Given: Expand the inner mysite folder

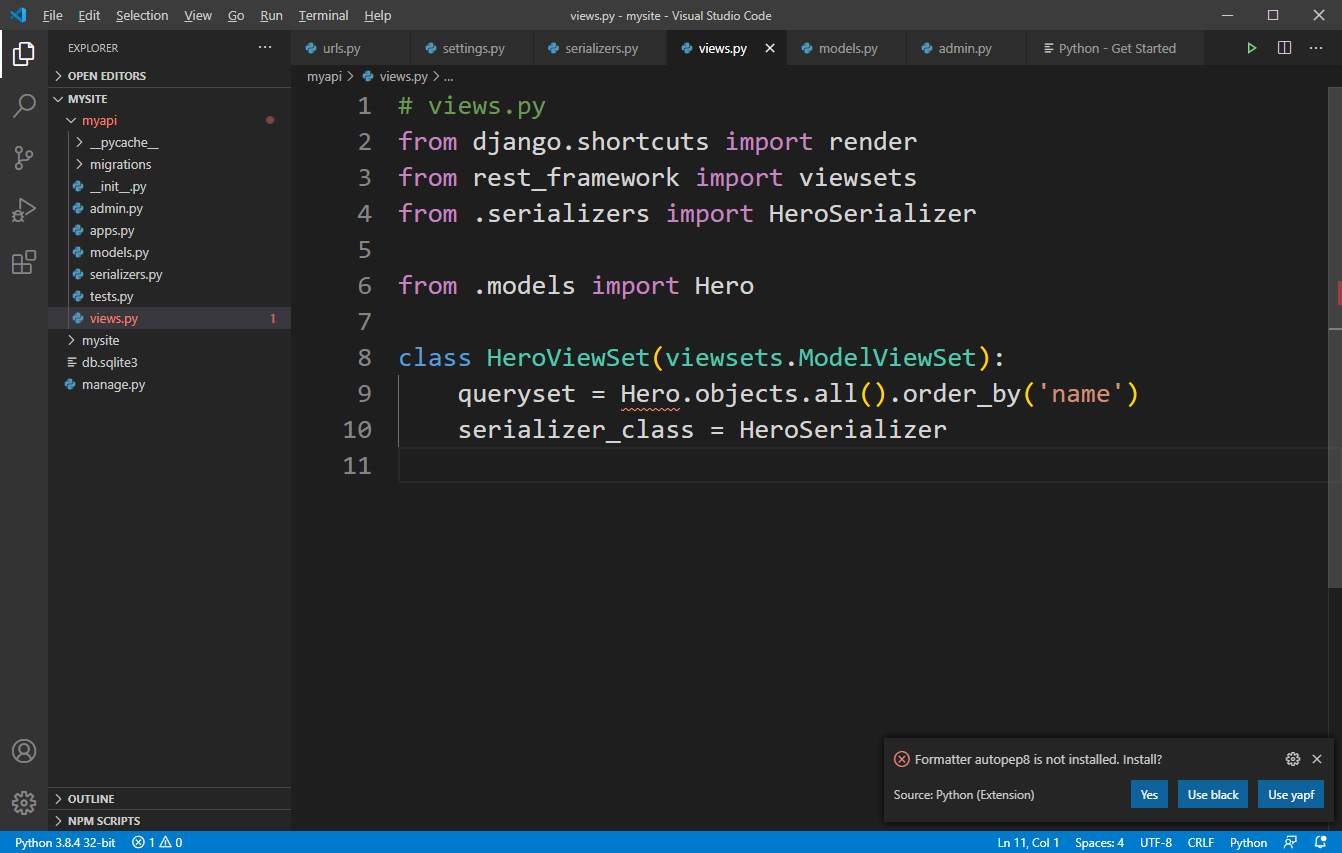Looking at the screenshot, I should (169, 341).
